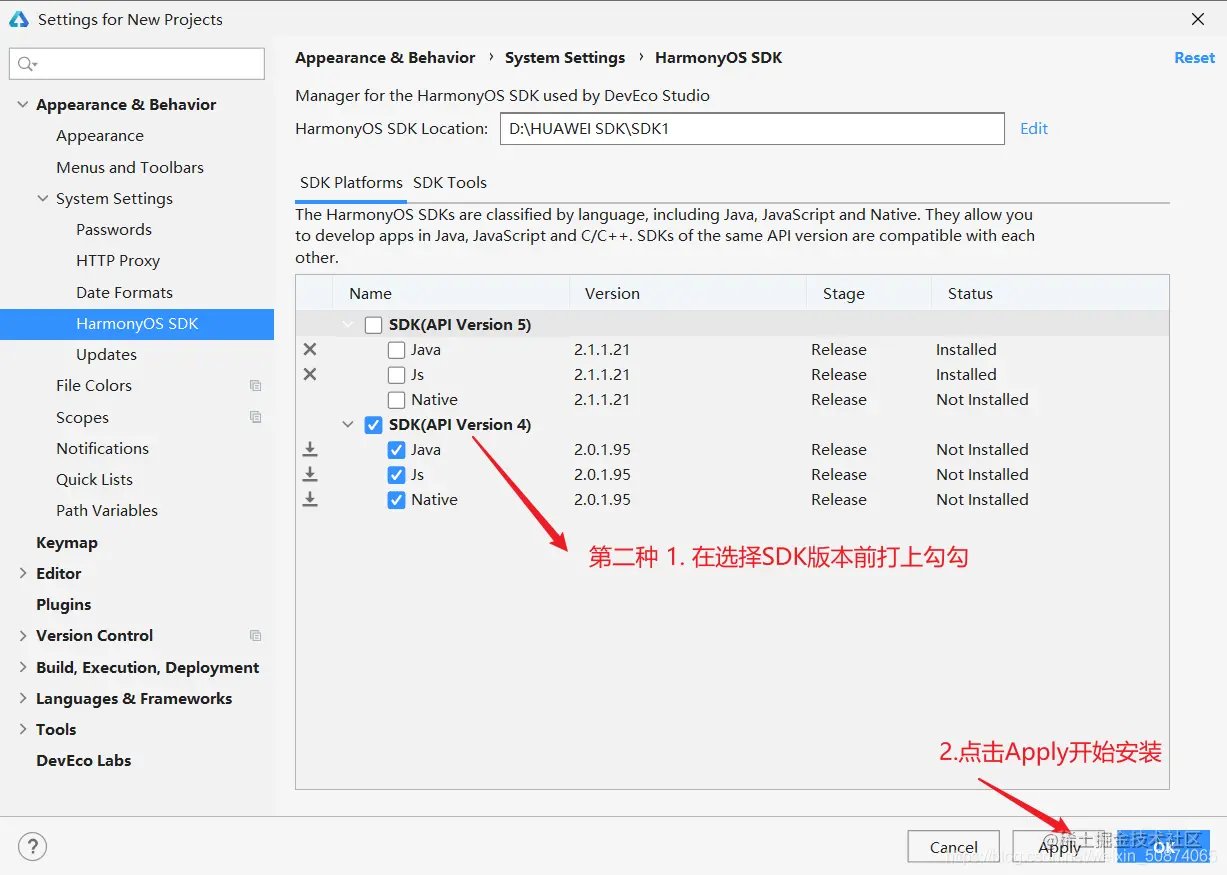Click the search magnifier icon in settings search

pos(26,64)
